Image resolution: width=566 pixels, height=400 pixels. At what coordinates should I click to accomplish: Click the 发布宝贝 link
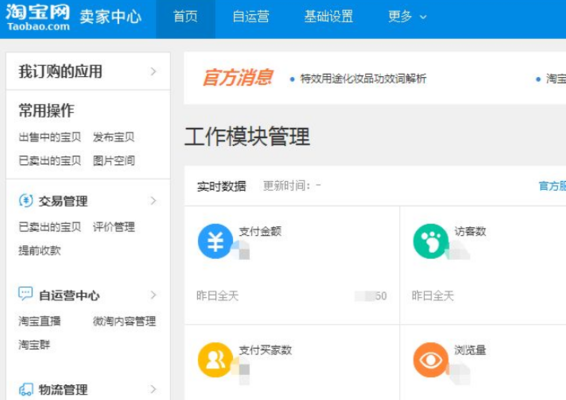[114, 137]
